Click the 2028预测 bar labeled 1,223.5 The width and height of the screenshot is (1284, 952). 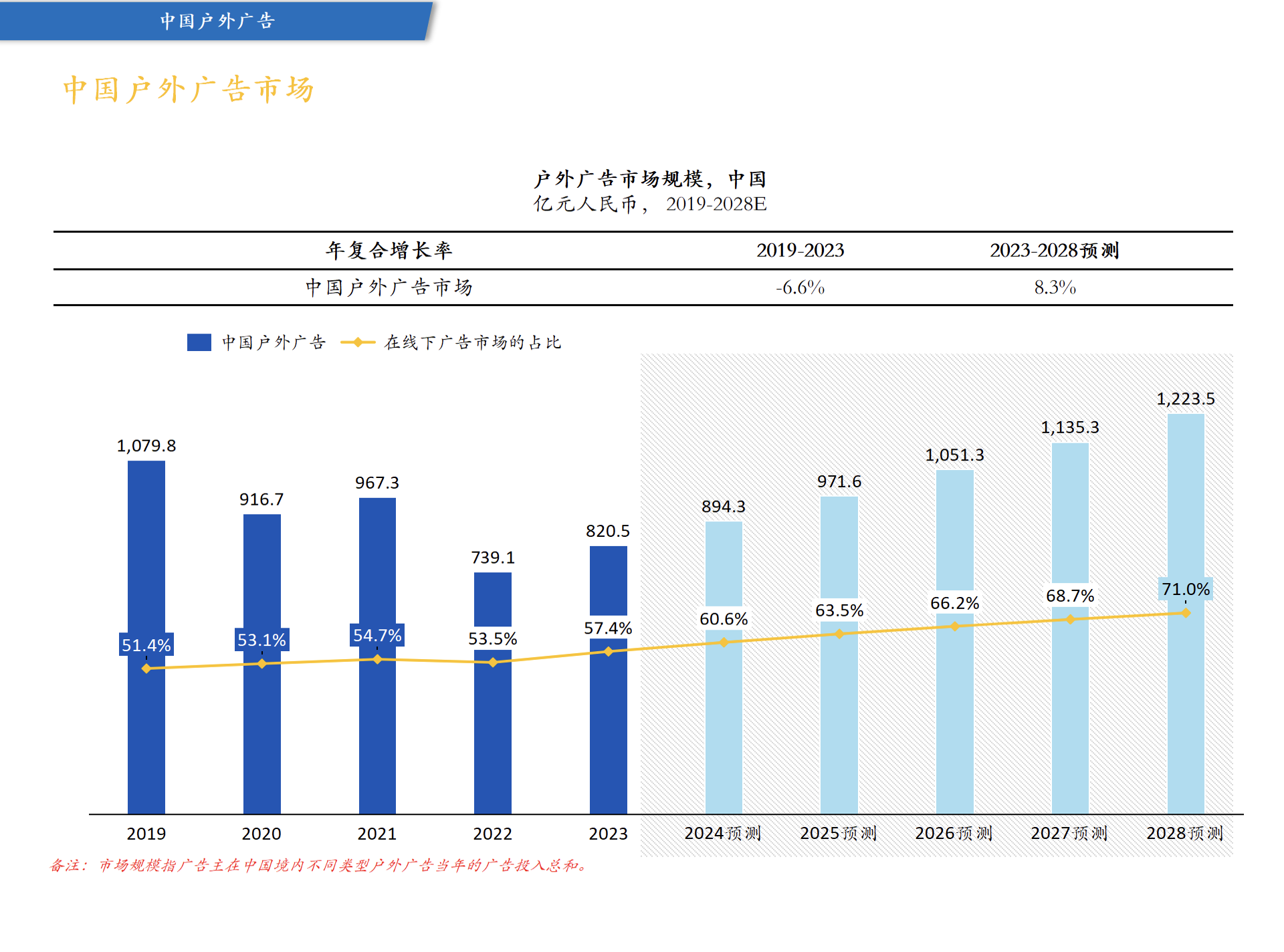(x=1186, y=614)
